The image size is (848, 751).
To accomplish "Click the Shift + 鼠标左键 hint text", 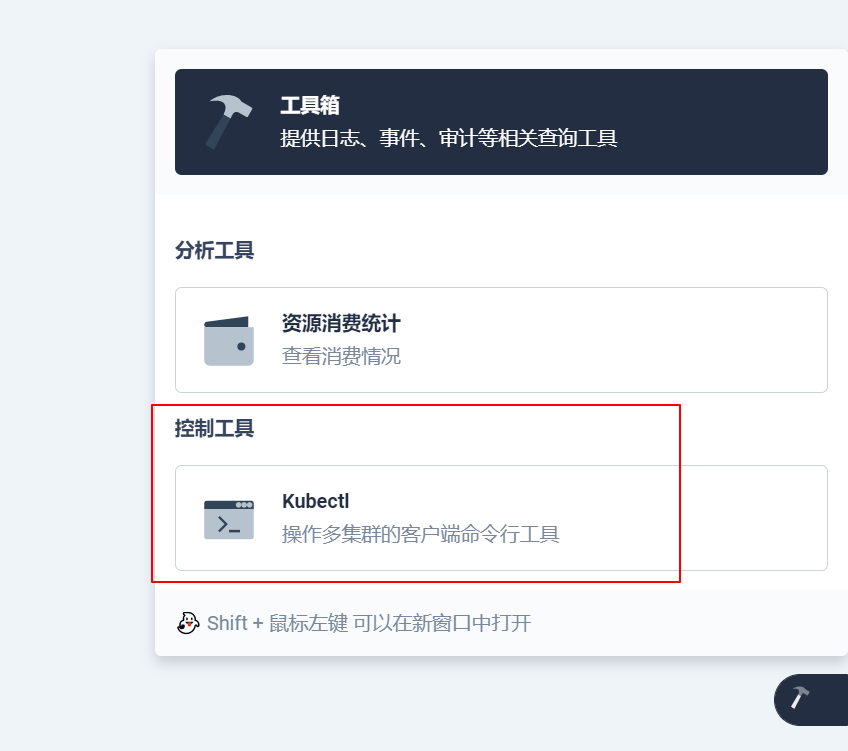I will 278,624.
